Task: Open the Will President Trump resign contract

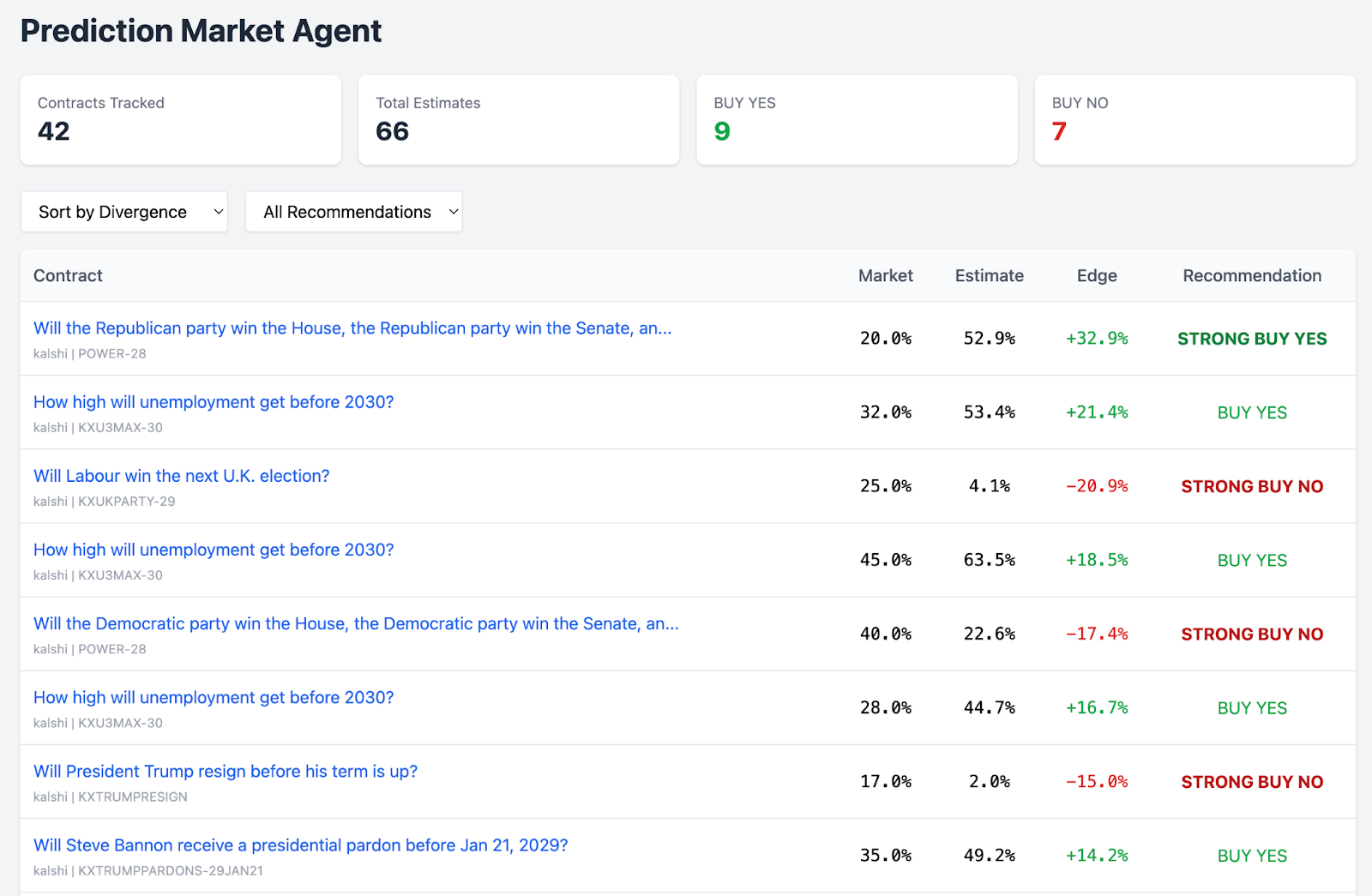Action: [x=225, y=771]
